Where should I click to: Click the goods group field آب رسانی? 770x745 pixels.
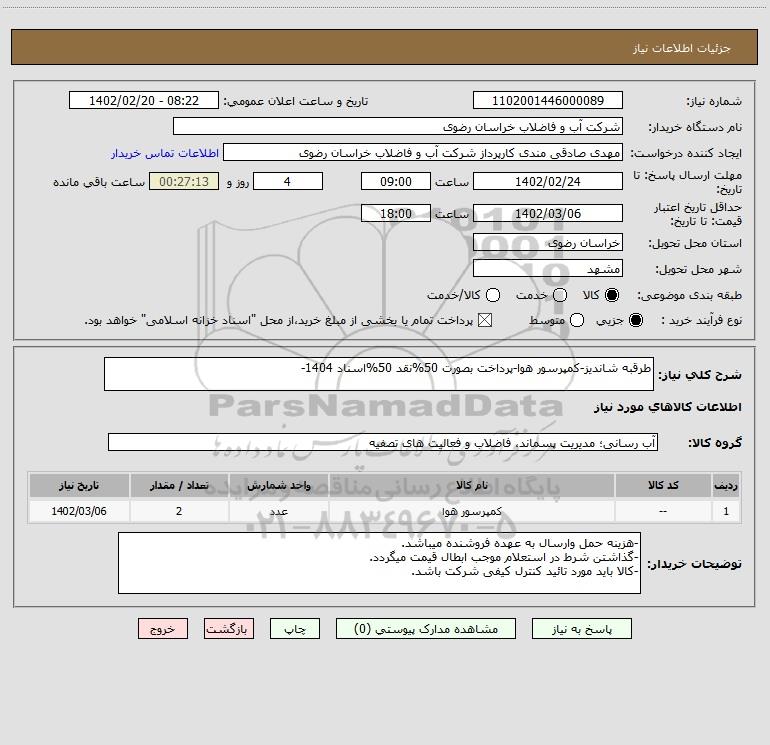[383, 442]
